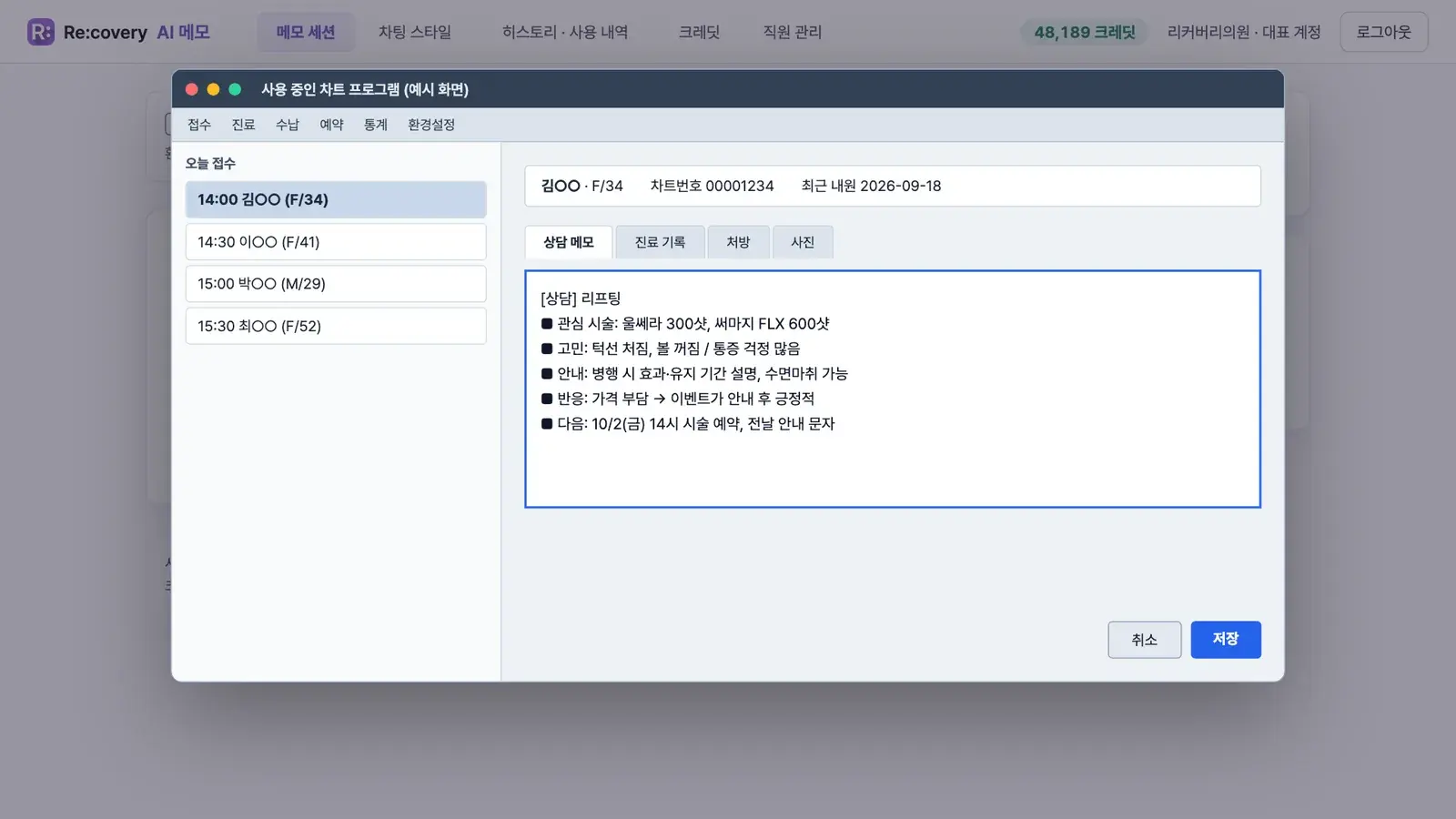
Task: Click the 취소 button
Action: coord(1145,640)
